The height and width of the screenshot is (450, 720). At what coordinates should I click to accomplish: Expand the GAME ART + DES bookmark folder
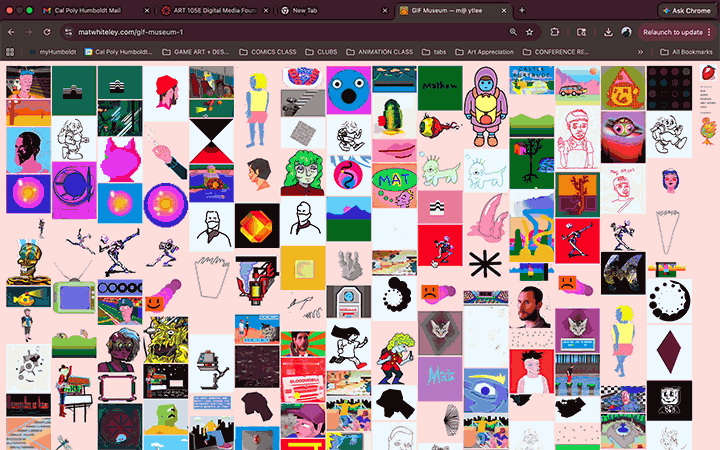click(x=196, y=52)
